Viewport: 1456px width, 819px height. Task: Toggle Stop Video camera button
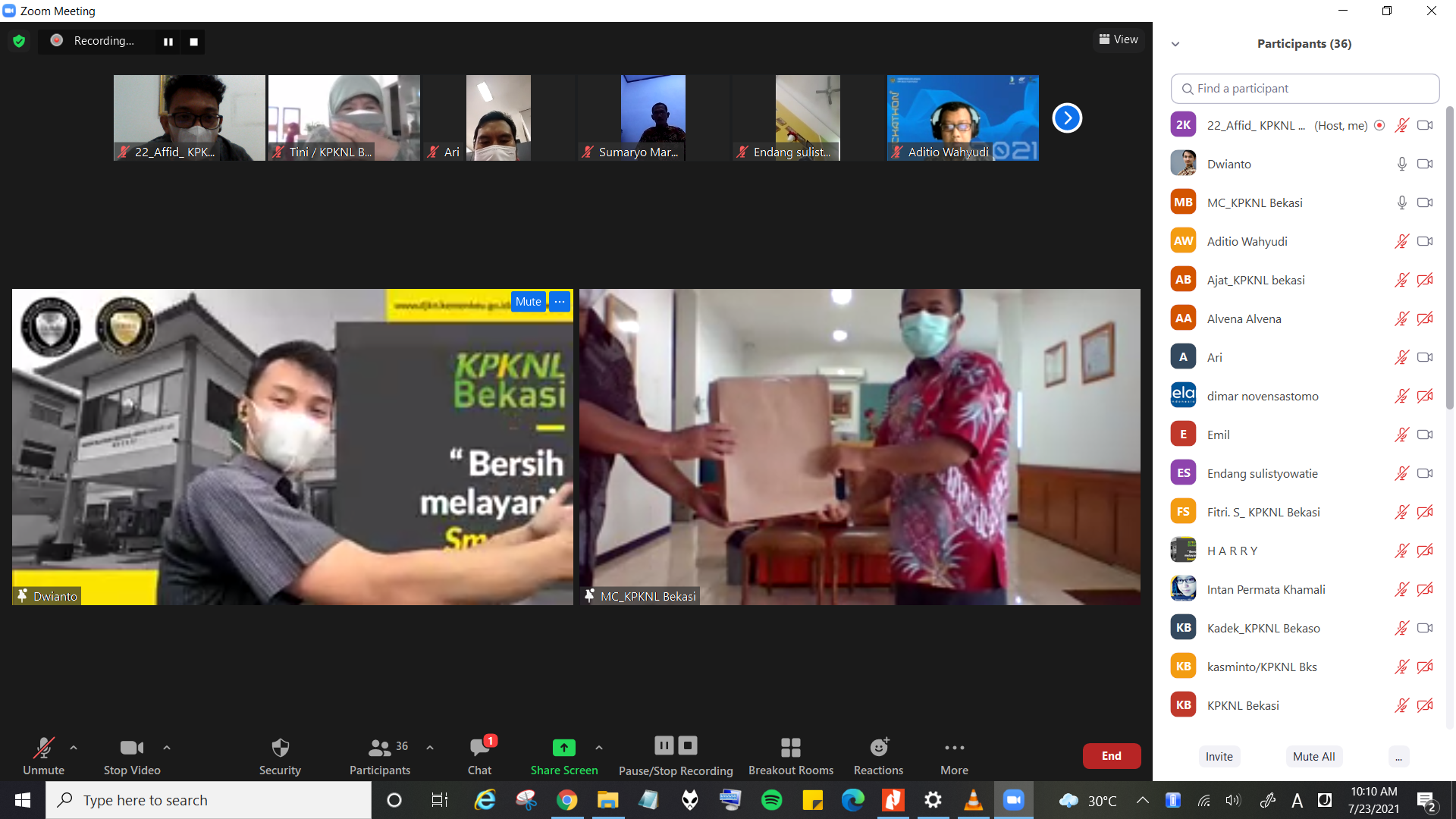[131, 748]
